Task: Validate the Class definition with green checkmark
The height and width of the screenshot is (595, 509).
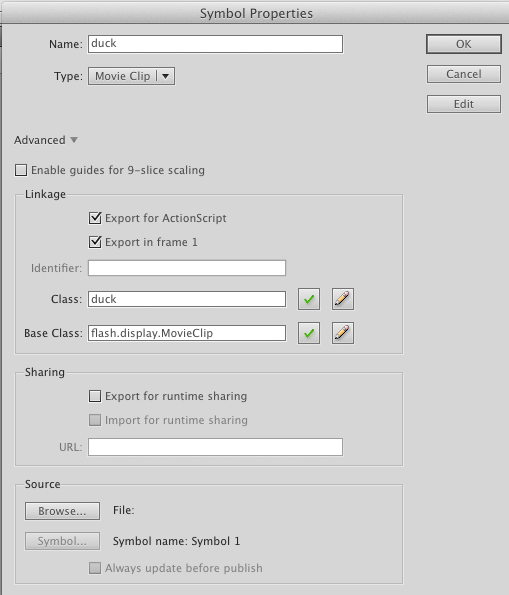Action: (x=309, y=299)
